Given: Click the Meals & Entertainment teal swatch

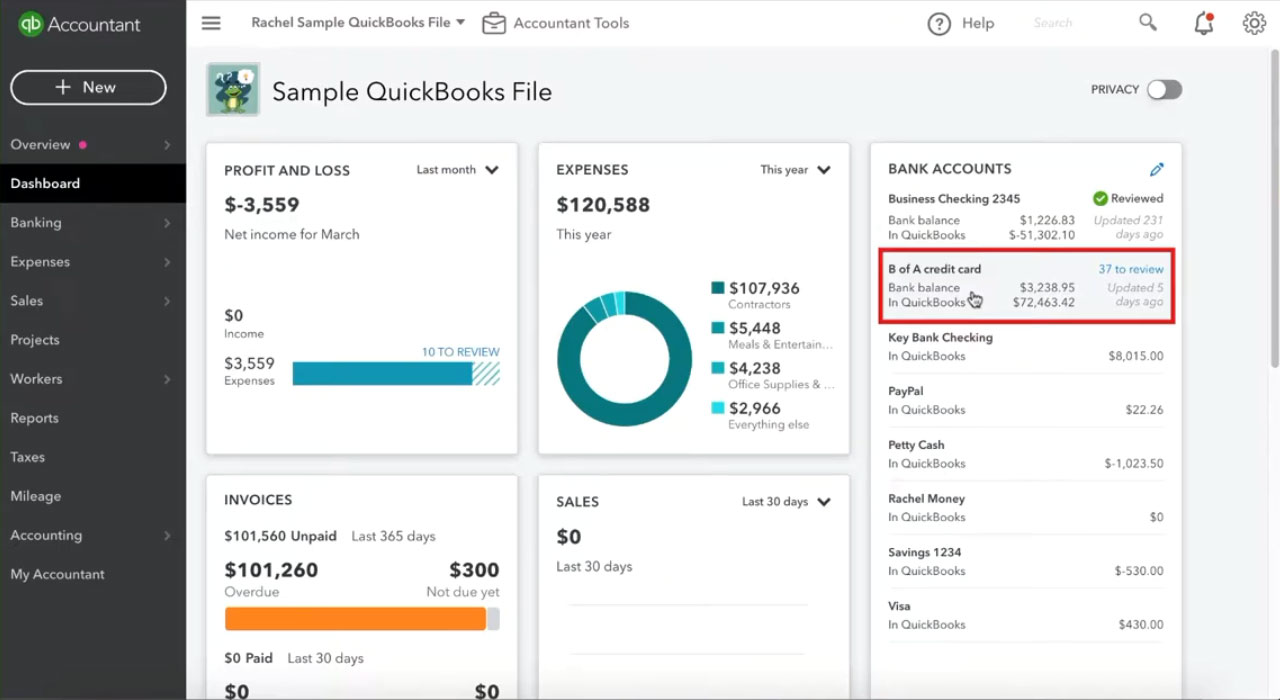Looking at the screenshot, I should pyautogui.click(x=717, y=328).
